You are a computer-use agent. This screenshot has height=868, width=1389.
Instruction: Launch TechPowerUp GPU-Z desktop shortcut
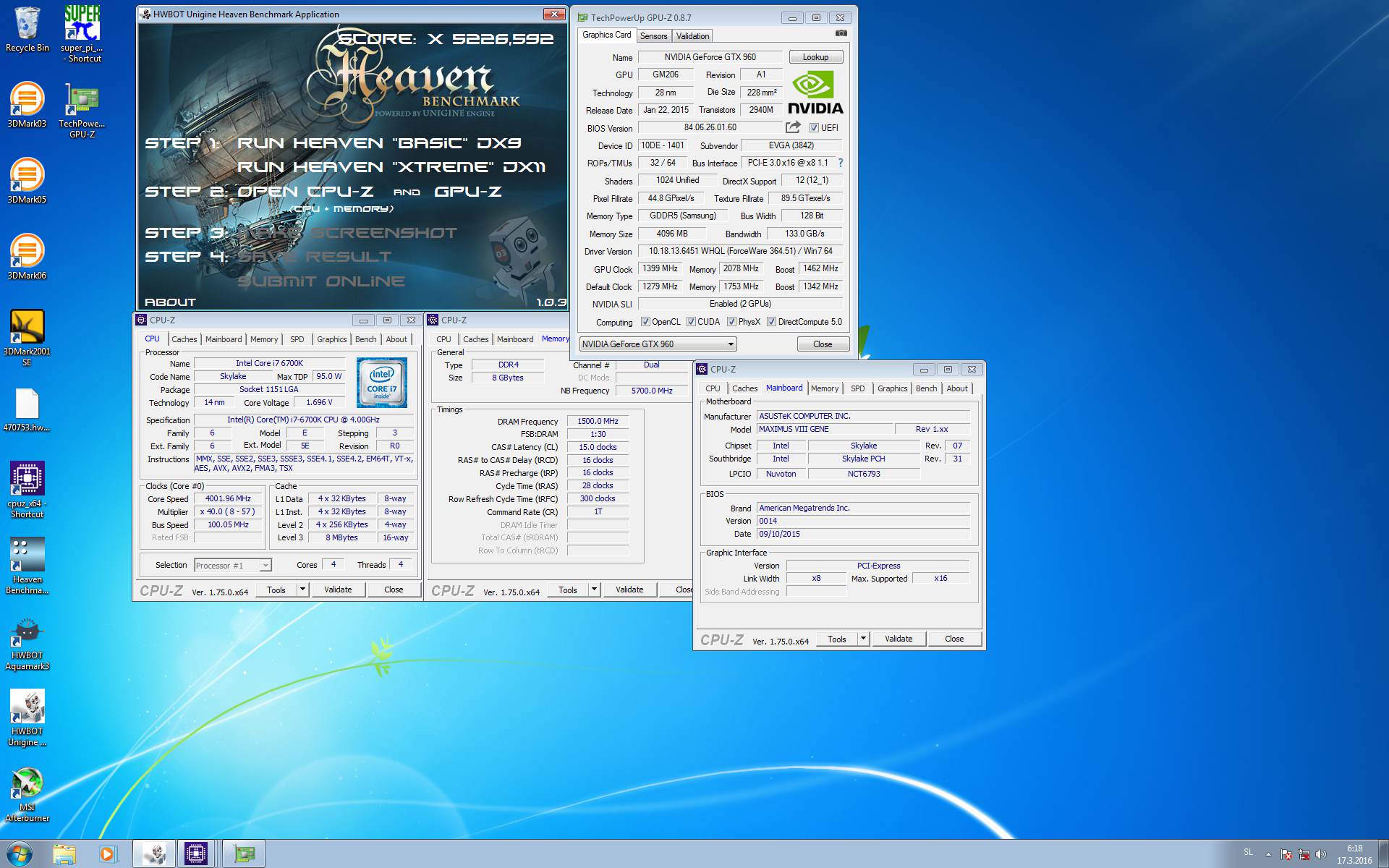pyautogui.click(x=82, y=110)
